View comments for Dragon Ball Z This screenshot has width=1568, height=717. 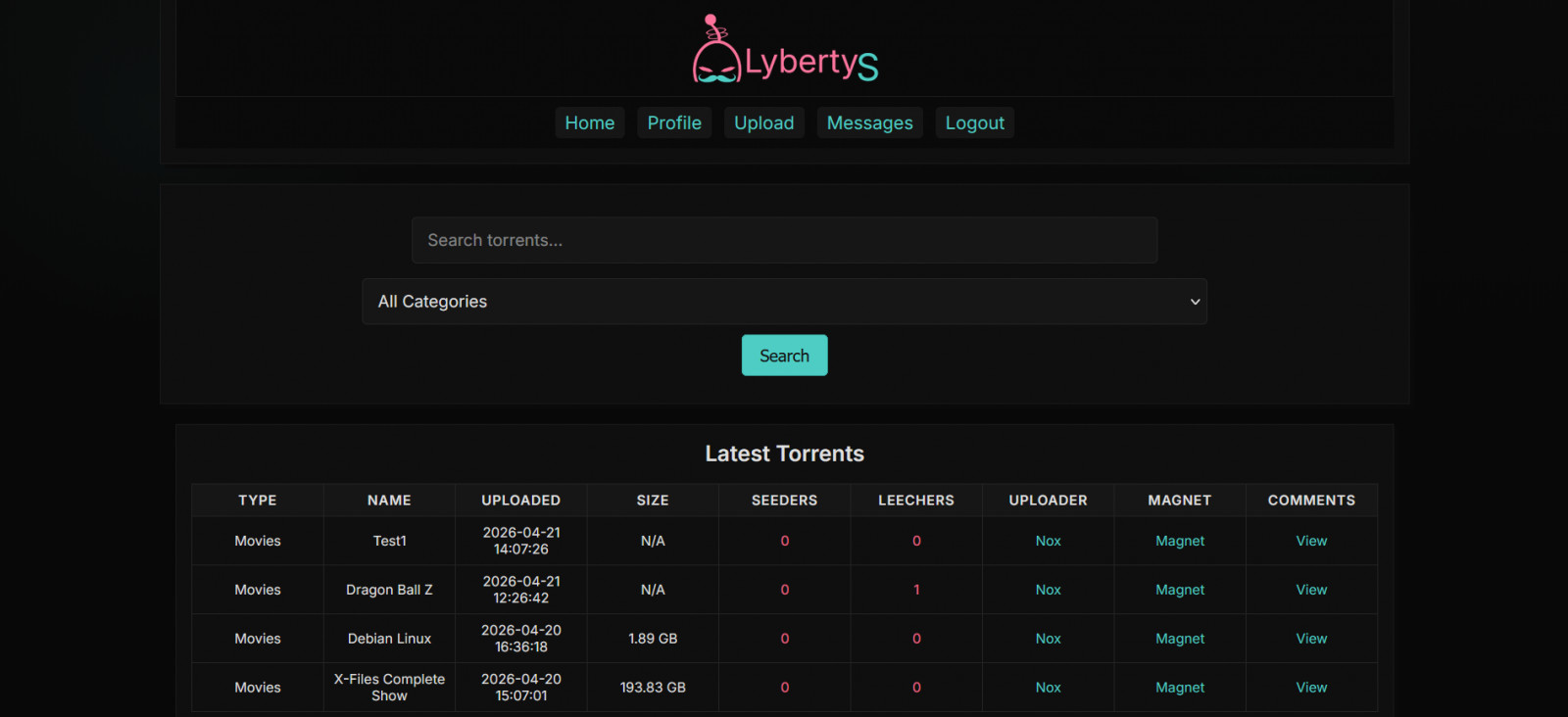(x=1311, y=590)
